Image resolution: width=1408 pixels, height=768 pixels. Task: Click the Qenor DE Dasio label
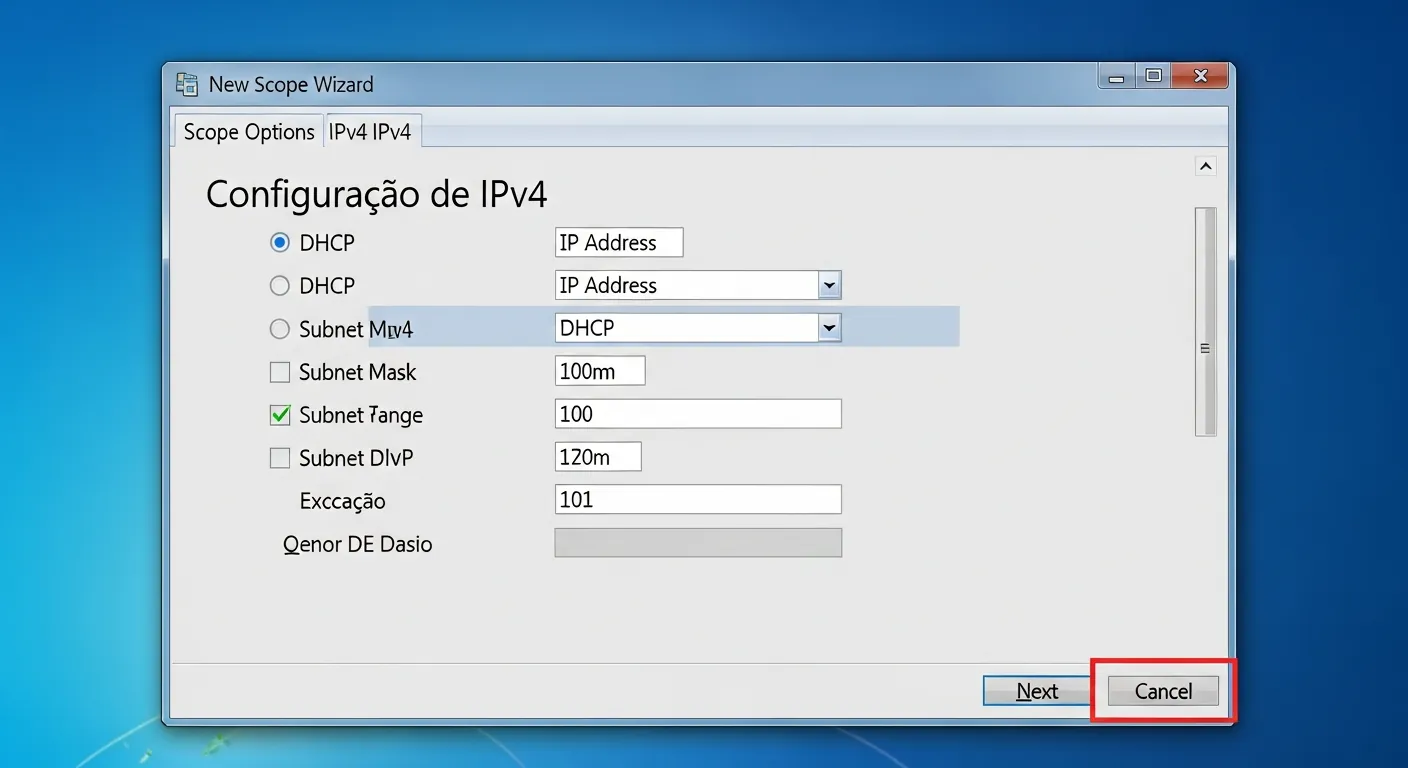[x=358, y=545]
